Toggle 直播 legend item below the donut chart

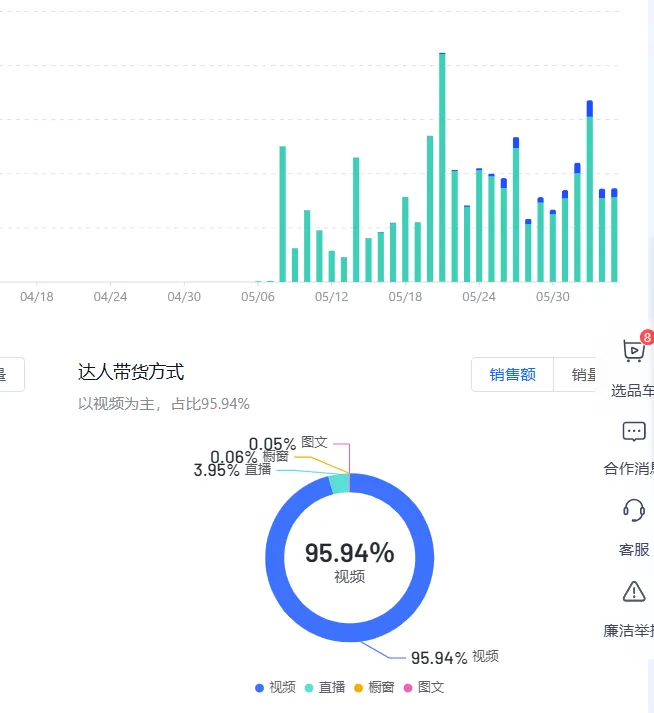click(x=325, y=687)
